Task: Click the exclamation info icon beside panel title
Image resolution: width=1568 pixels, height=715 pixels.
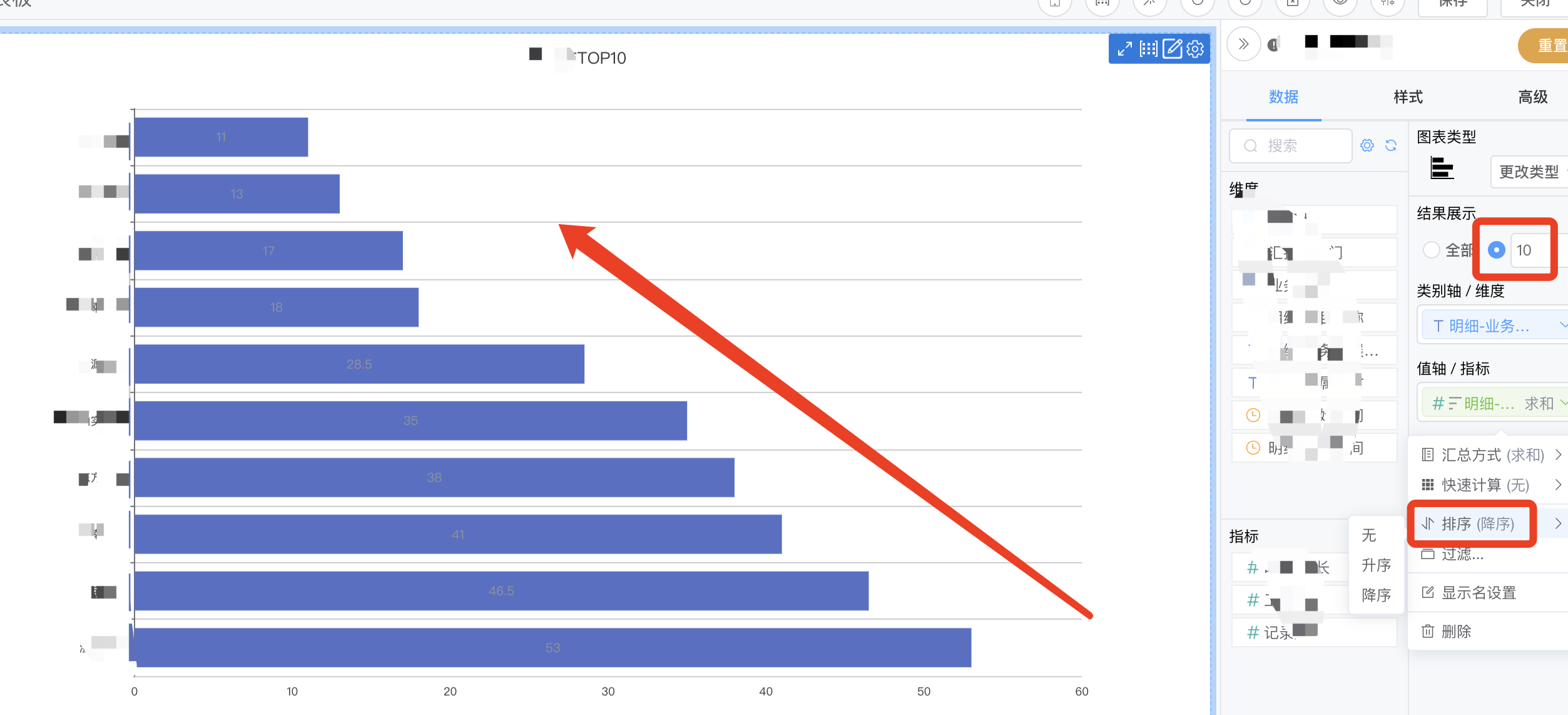Action: [x=1273, y=44]
